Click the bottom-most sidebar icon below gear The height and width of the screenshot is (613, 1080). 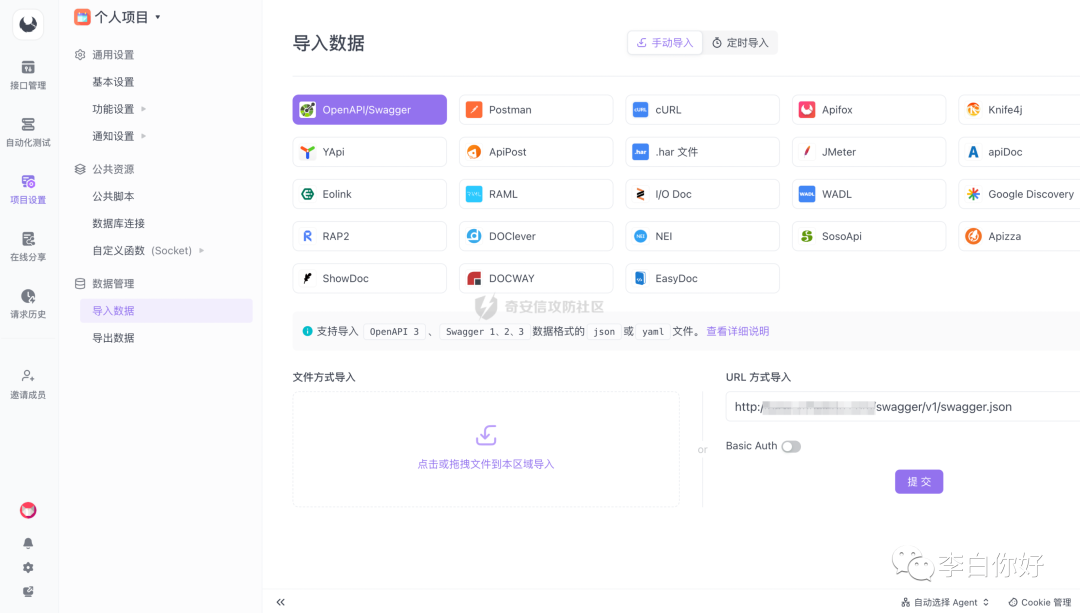(28, 592)
